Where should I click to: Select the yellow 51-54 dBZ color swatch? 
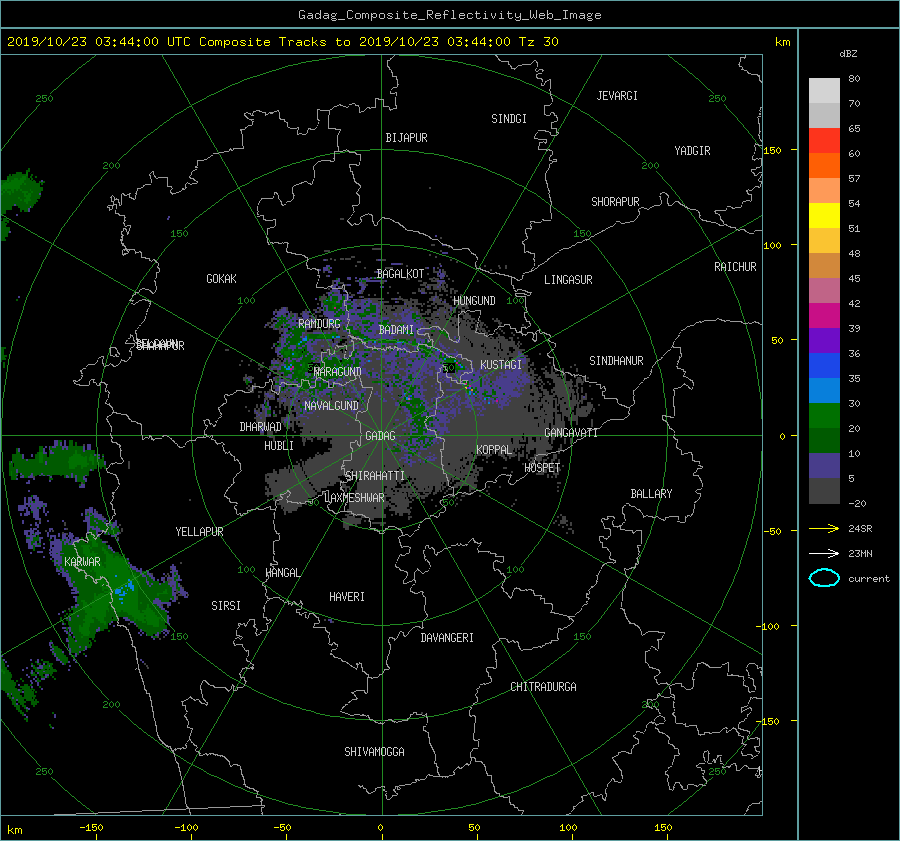tap(824, 215)
